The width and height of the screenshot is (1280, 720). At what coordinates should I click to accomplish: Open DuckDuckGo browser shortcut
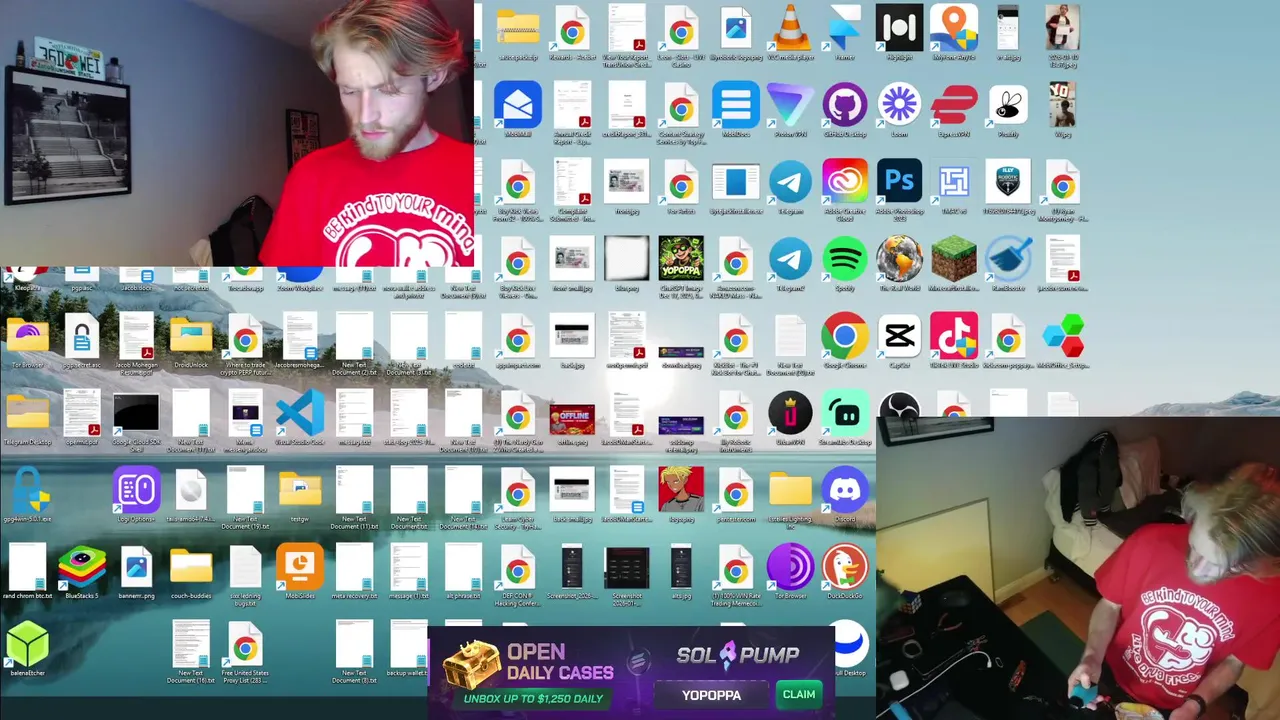pos(845,568)
